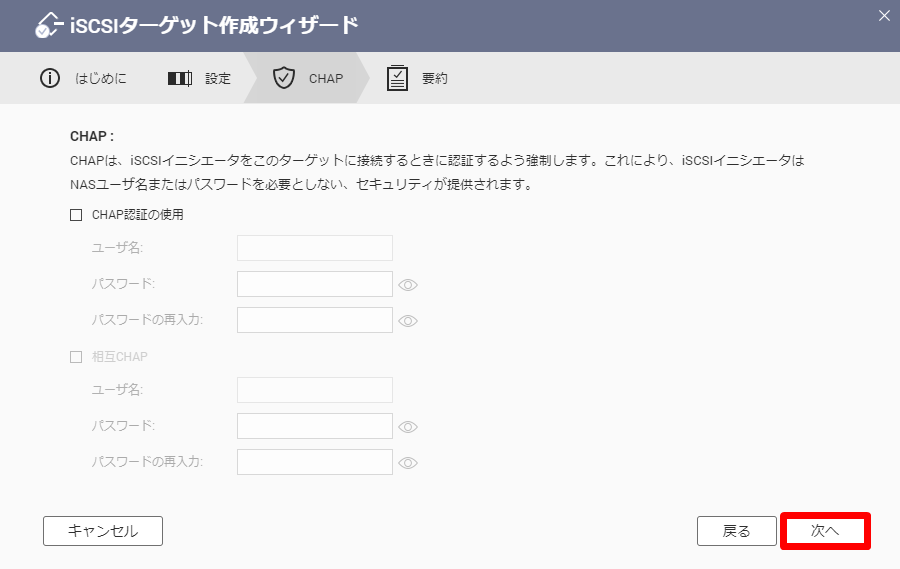This screenshot has width=900, height=569.
Task: Click the info icon beside はじめに
Action: (50, 78)
